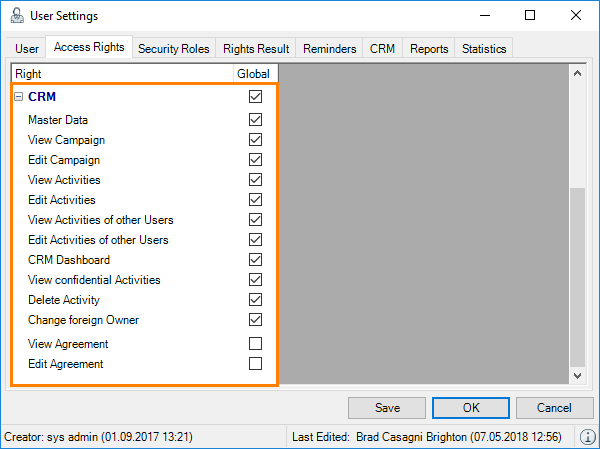Open the Statistics tab

coord(484,49)
